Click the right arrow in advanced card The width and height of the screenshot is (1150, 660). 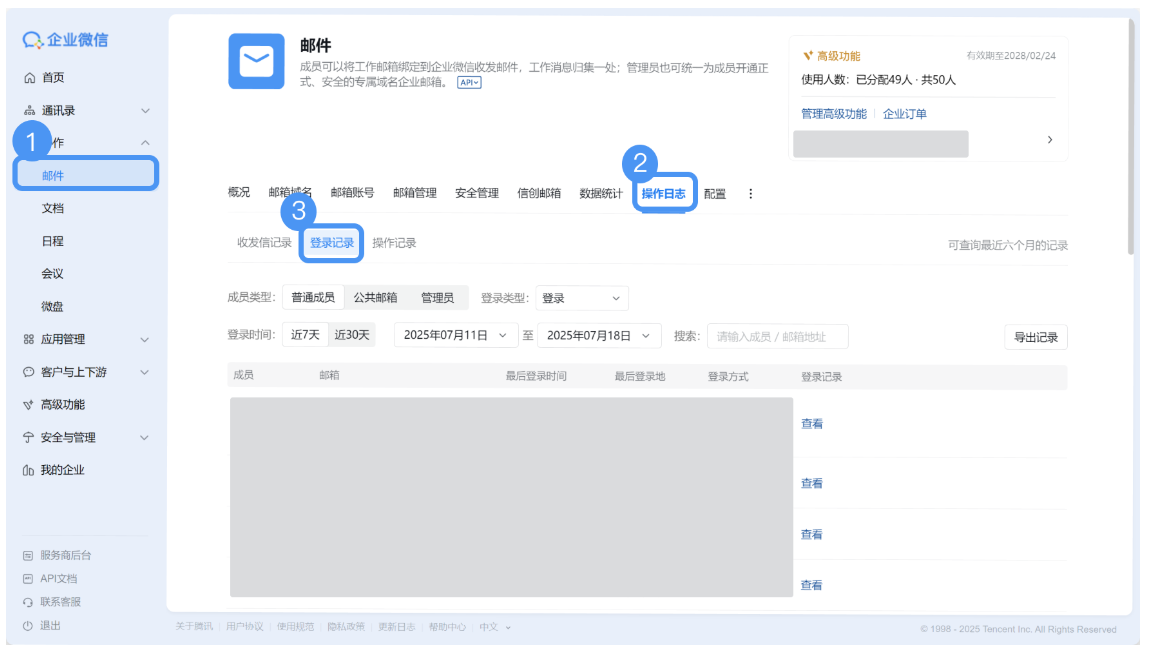[x=1050, y=139]
